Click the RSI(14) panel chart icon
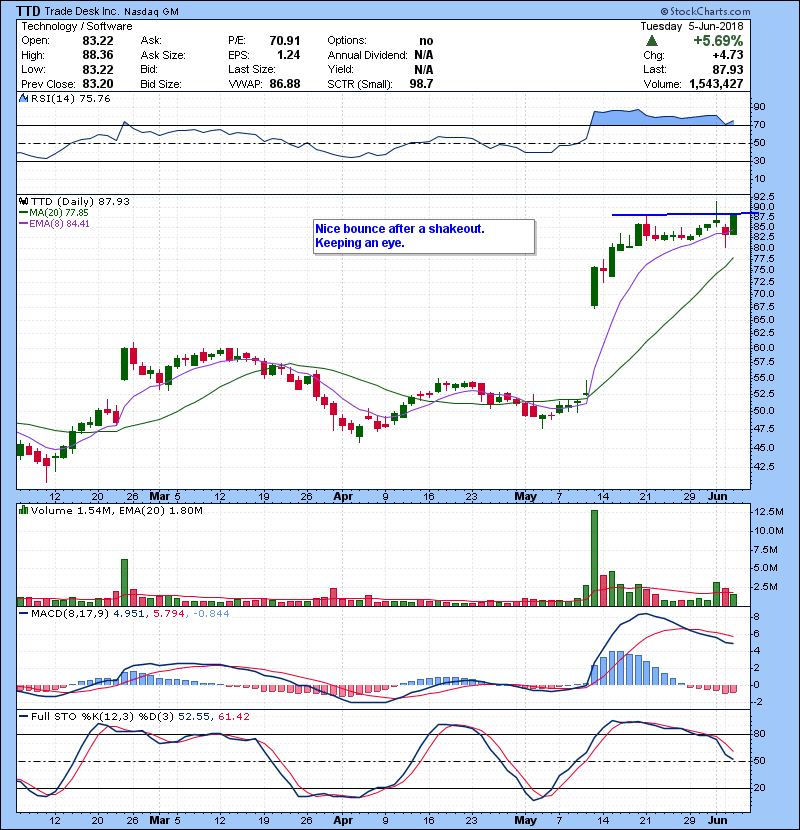The width and height of the screenshot is (800, 830). click(23, 98)
